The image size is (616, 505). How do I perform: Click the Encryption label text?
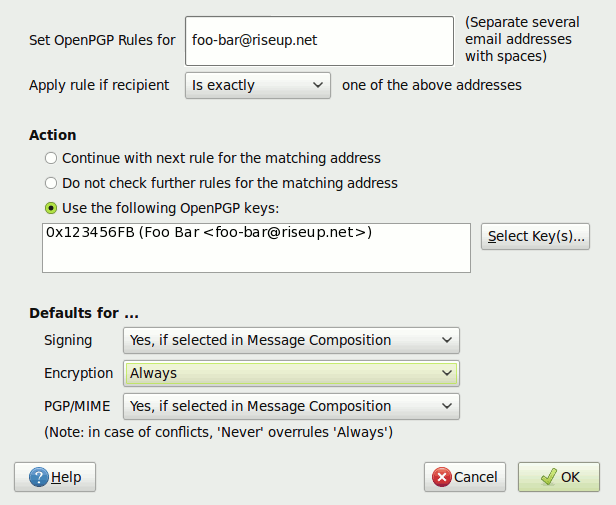tap(78, 373)
